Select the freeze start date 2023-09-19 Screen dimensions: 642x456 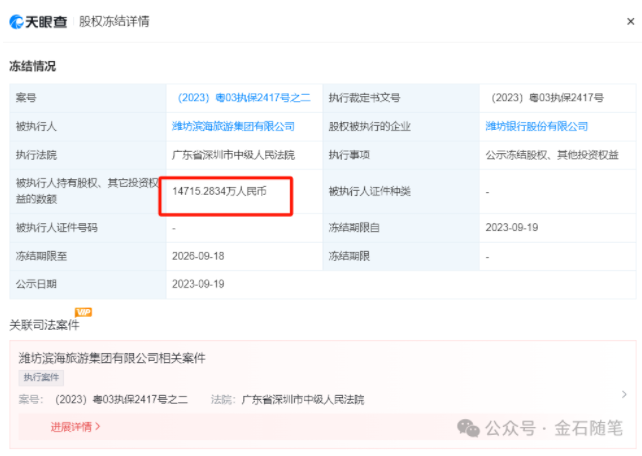click(x=512, y=228)
